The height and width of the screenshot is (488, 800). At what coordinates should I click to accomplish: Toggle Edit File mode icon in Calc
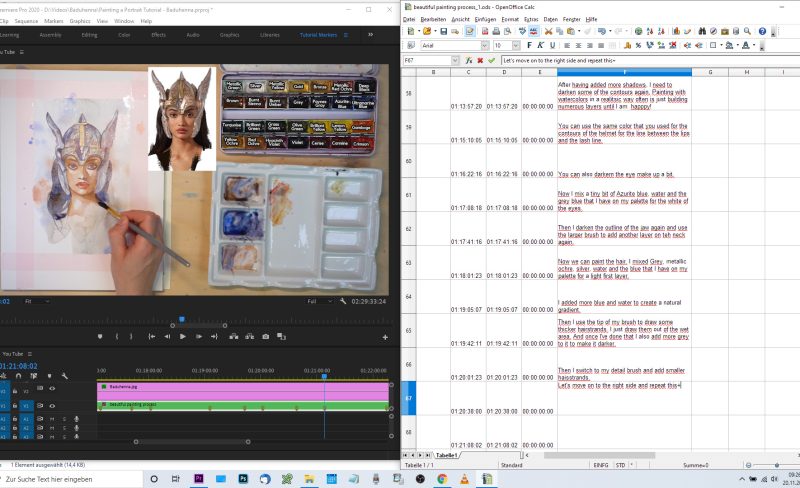point(470,32)
